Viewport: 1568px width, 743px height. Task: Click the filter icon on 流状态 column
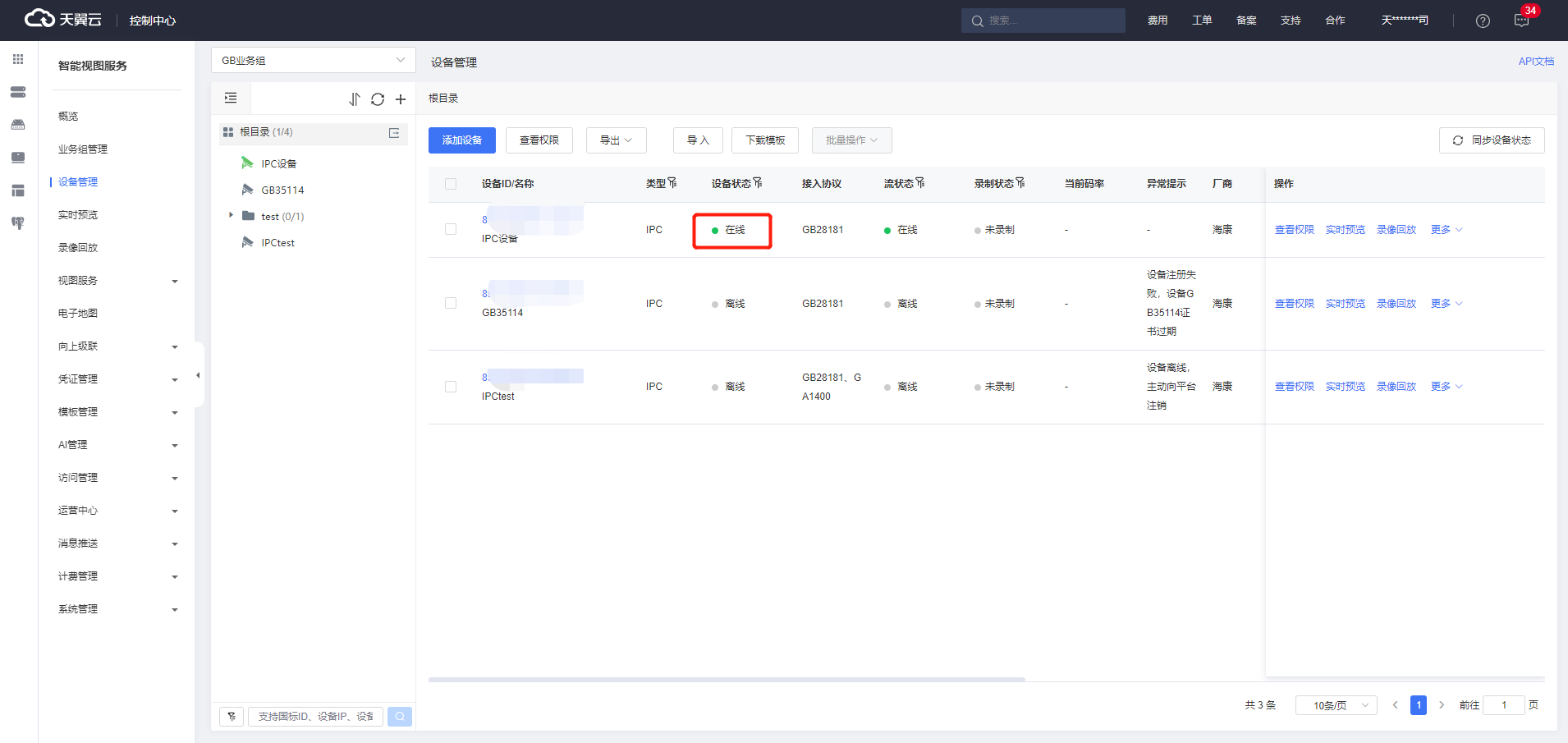[920, 182]
